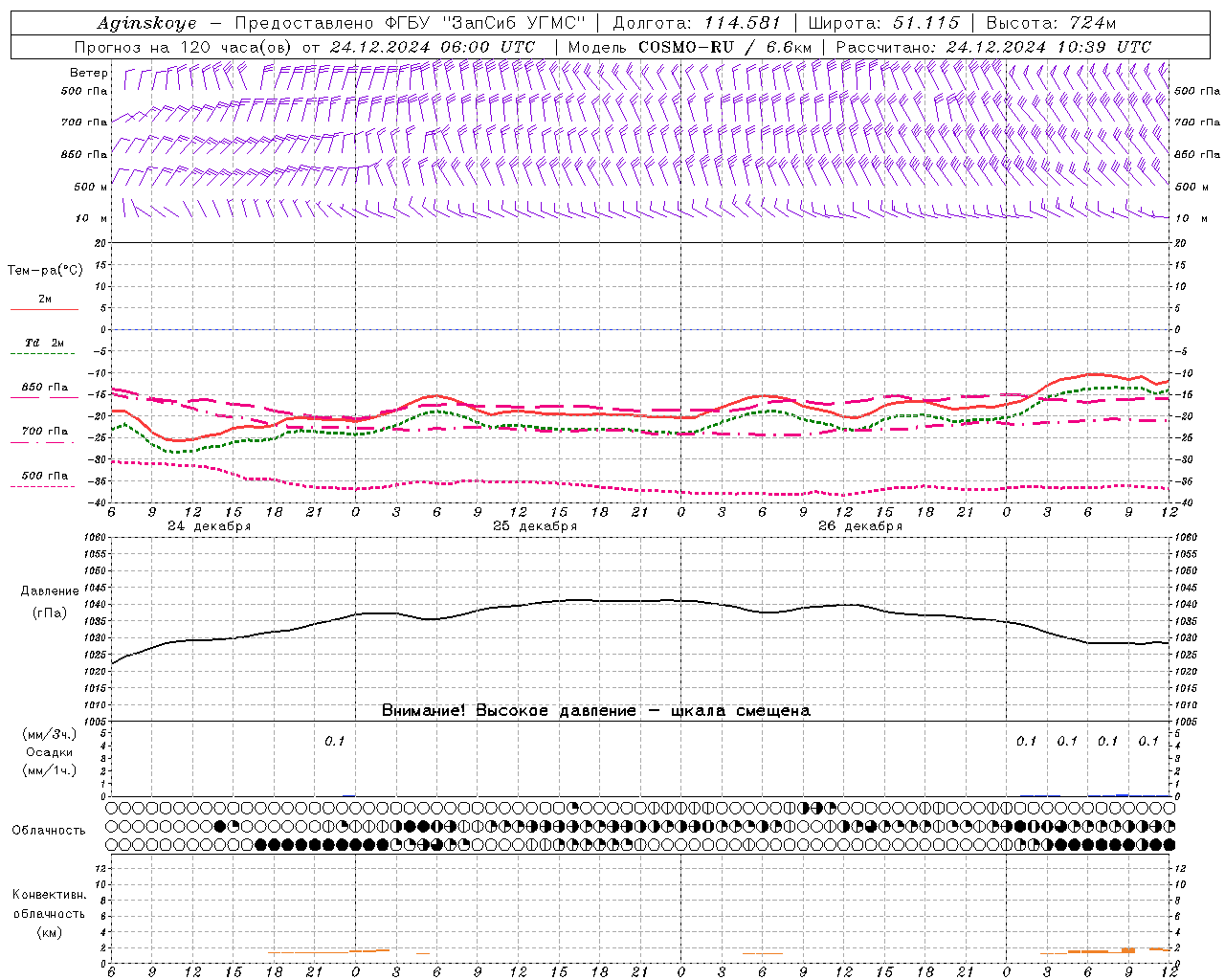Click the Aginskoye station title

[x=146, y=23]
